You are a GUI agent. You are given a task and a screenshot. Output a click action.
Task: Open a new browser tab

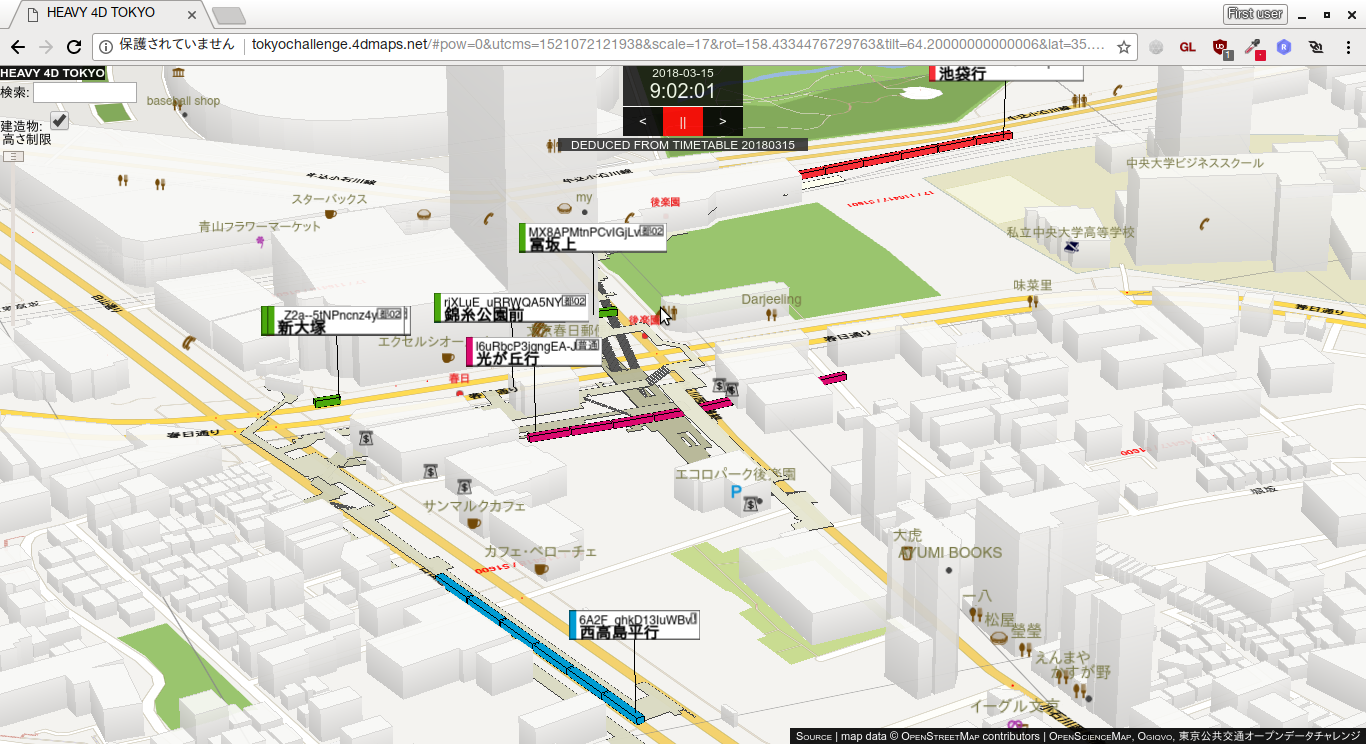pyautogui.click(x=229, y=15)
